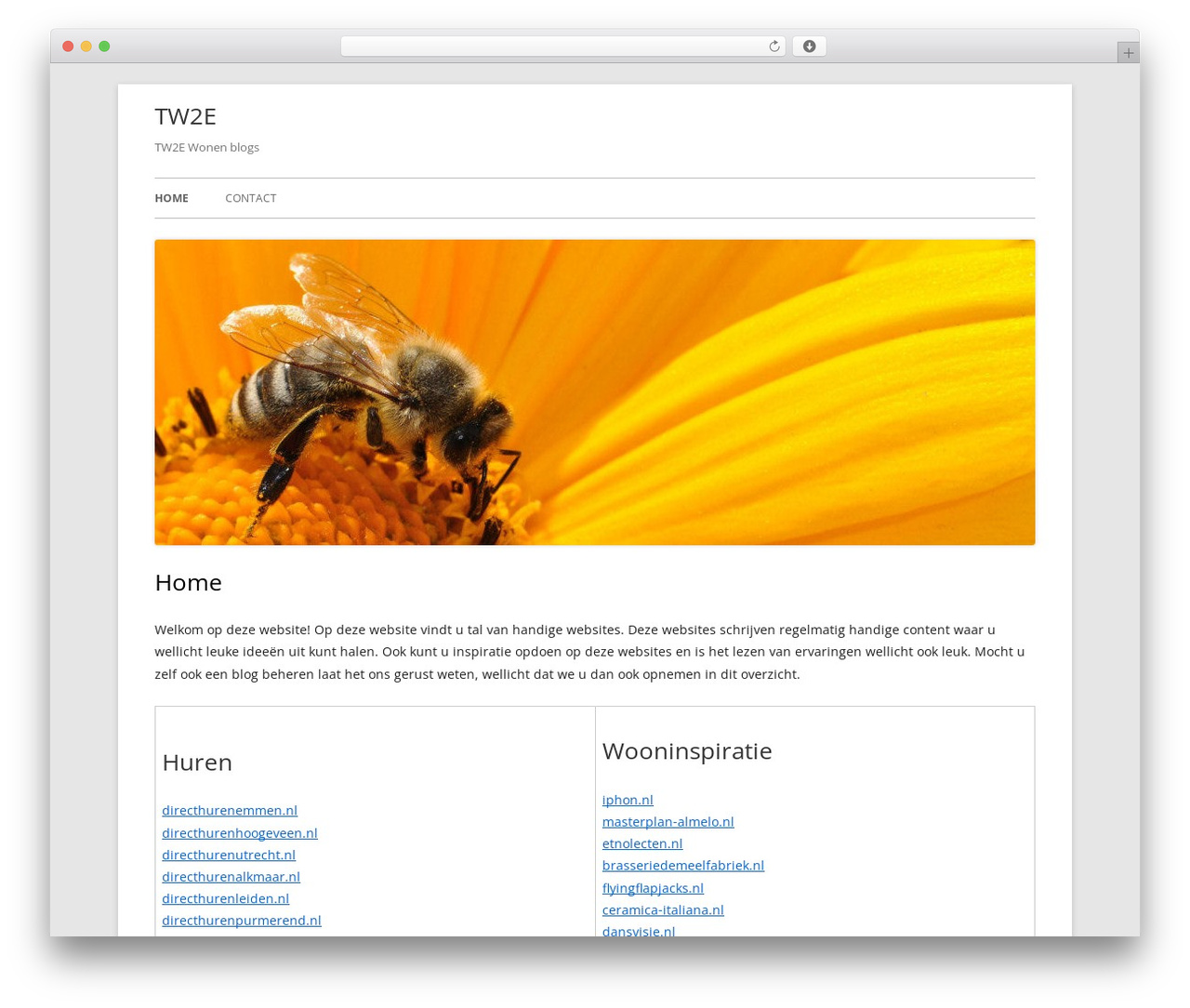Follow the directhurenalkmaar.nl link
This screenshot has height=1008, width=1190.
[x=231, y=876]
